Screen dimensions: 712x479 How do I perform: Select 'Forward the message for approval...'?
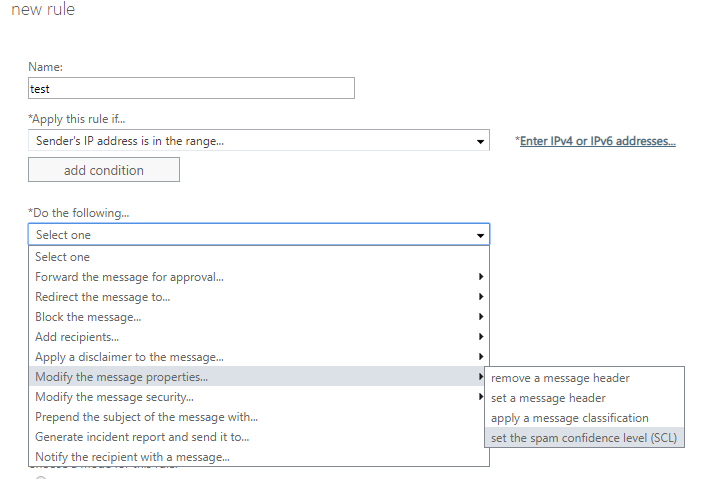tap(129, 277)
